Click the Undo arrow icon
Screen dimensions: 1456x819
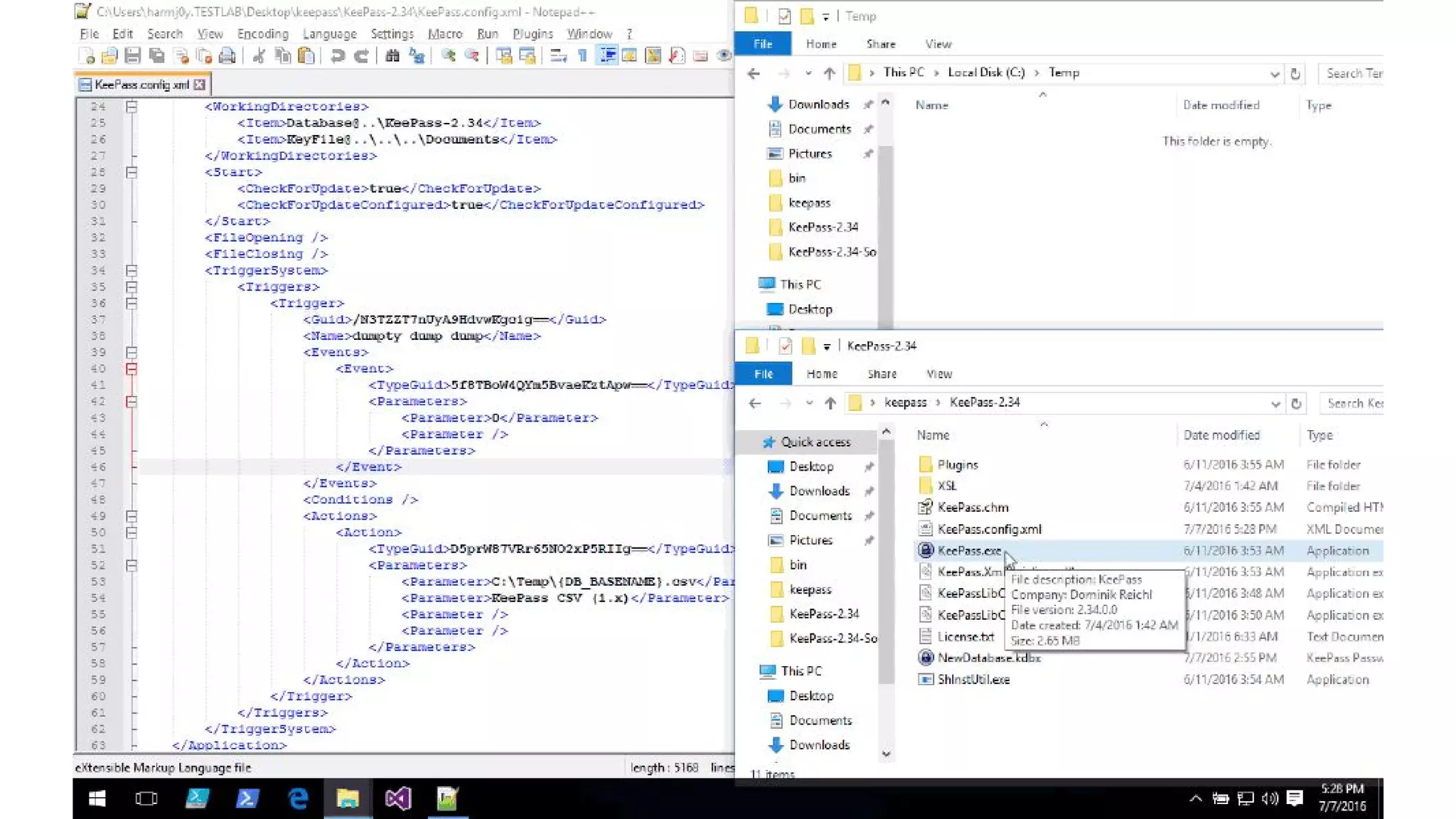coord(337,56)
